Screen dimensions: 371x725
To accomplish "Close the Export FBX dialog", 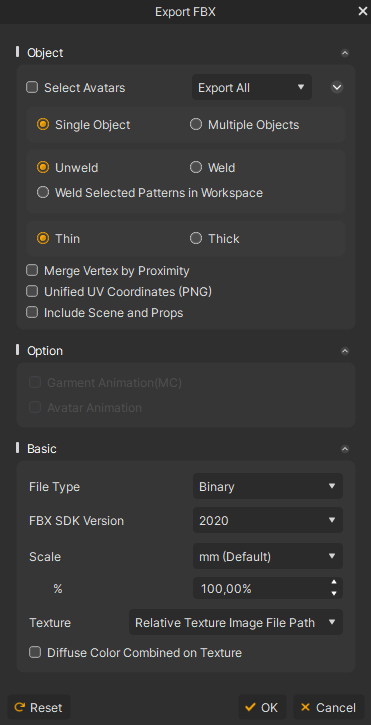I will click(363, 11).
